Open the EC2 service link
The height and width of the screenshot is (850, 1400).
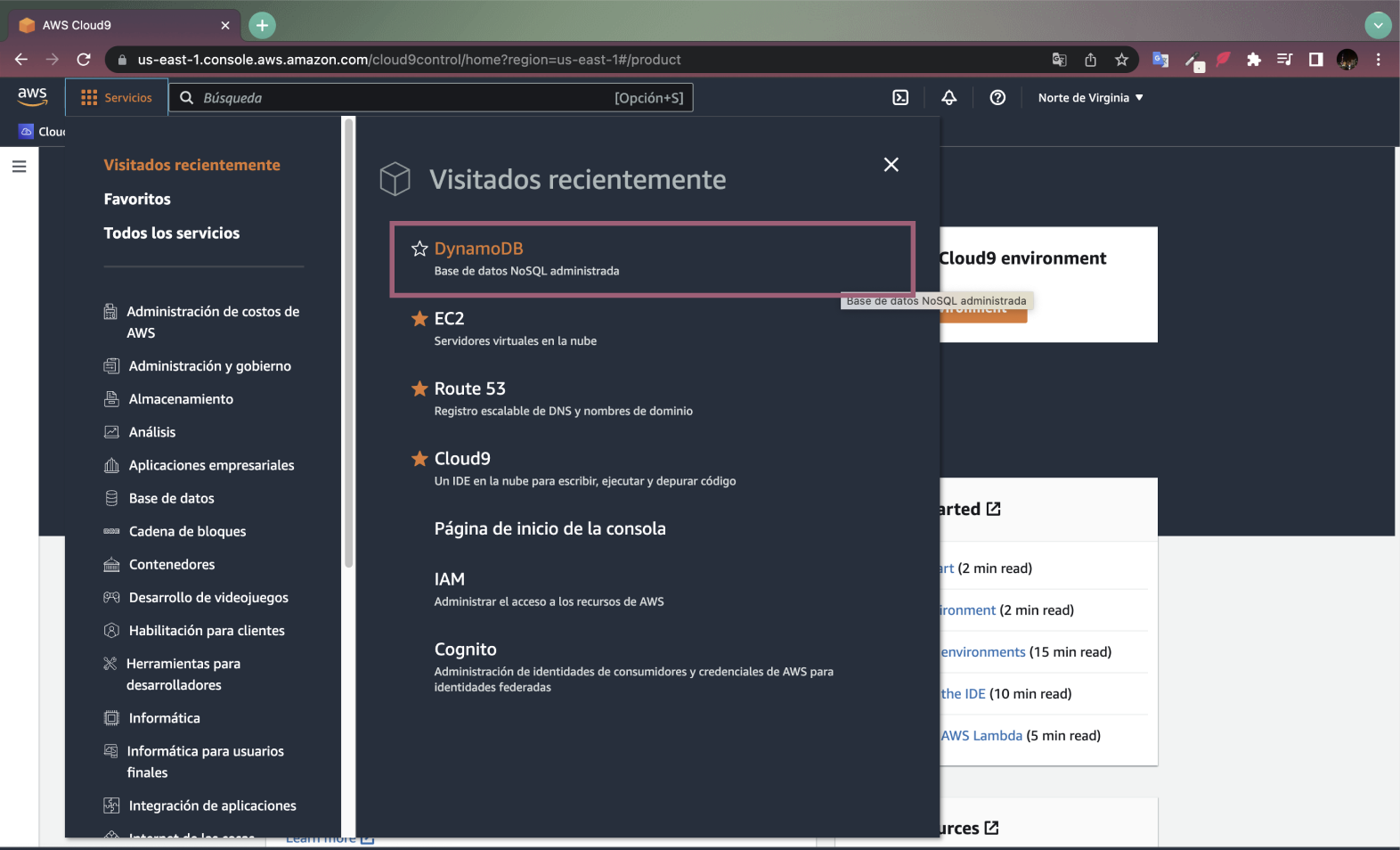[x=449, y=318]
